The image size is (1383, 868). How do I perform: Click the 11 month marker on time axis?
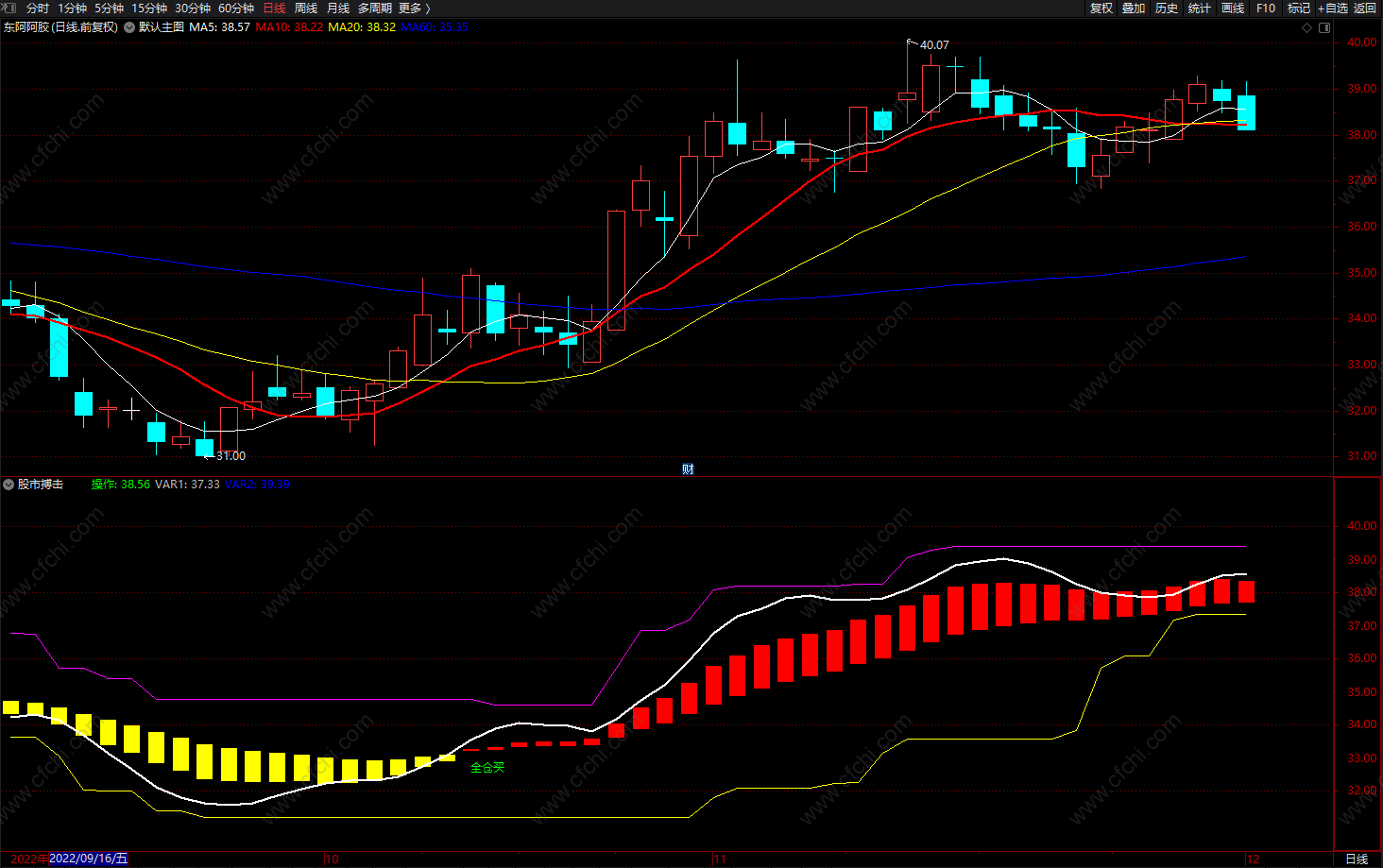coord(720,859)
